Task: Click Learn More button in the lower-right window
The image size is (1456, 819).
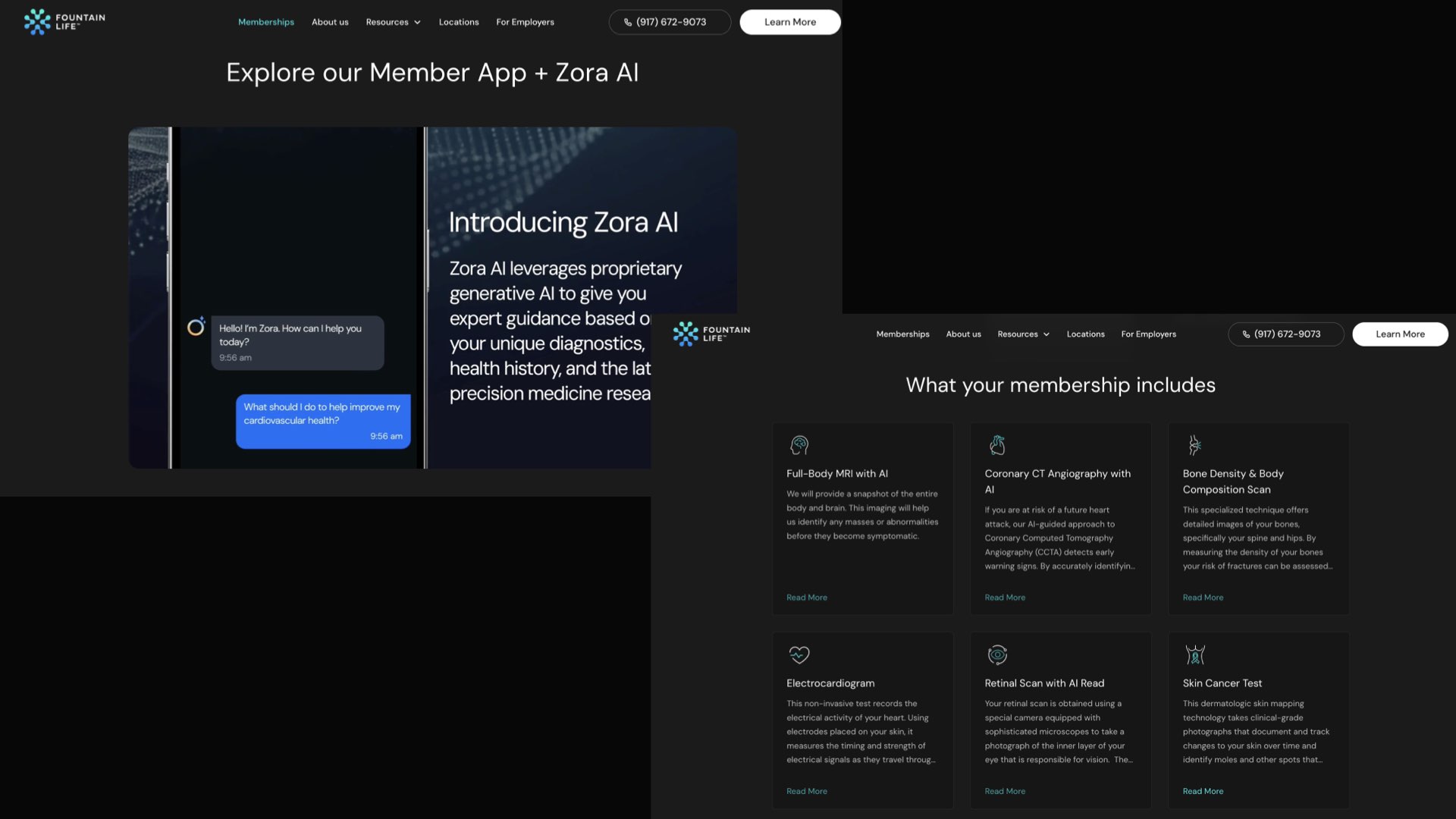Action: point(1400,334)
